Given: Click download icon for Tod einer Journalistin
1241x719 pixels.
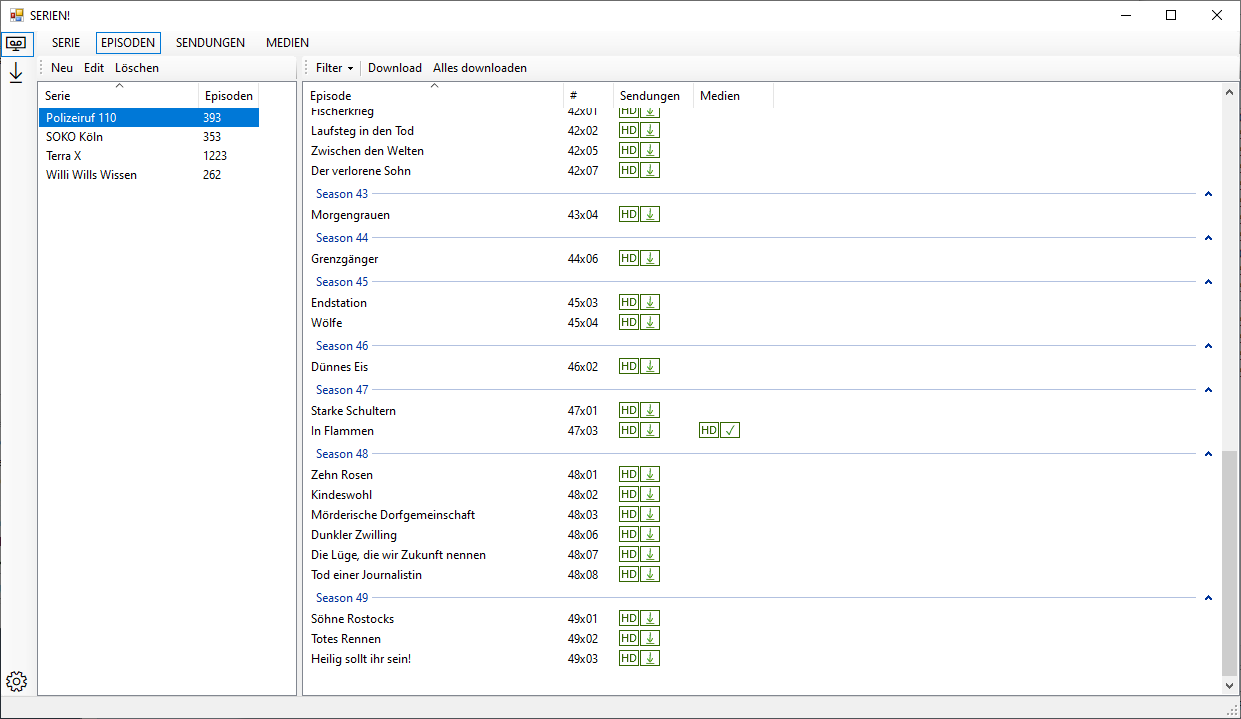Looking at the screenshot, I should pyautogui.click(x=650, y=575).
